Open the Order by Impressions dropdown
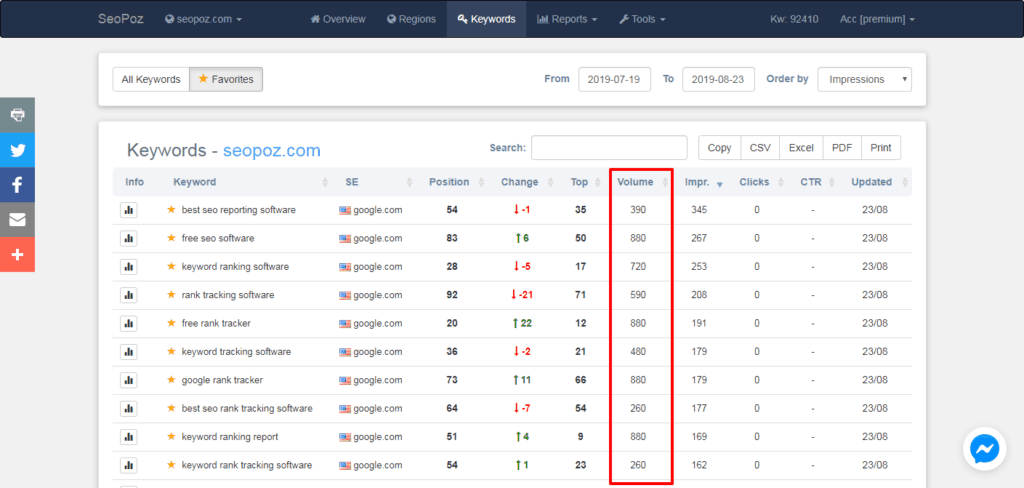Viewport: 1024px width, 488px height. [865, 80]
